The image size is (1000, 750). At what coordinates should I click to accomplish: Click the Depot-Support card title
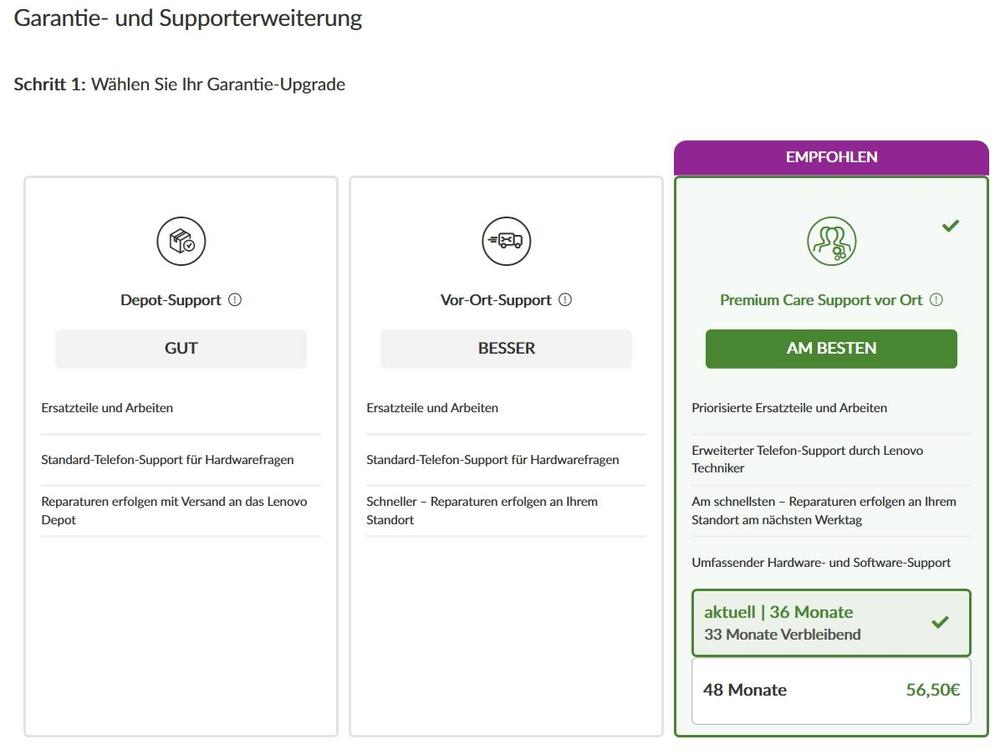pos(170,300)
